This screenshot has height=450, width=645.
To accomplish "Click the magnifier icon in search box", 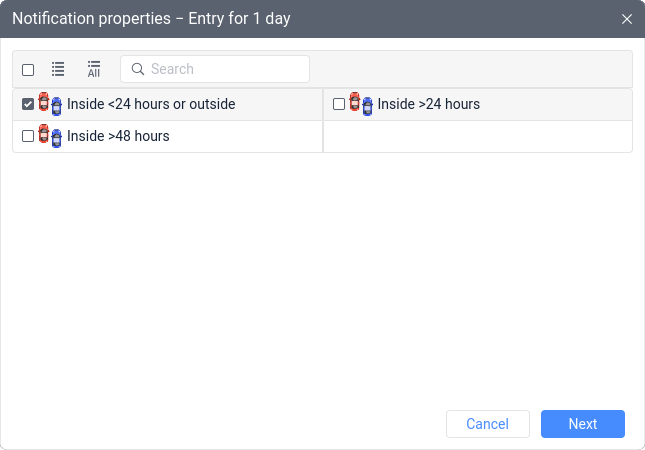I will click(138, 69).
